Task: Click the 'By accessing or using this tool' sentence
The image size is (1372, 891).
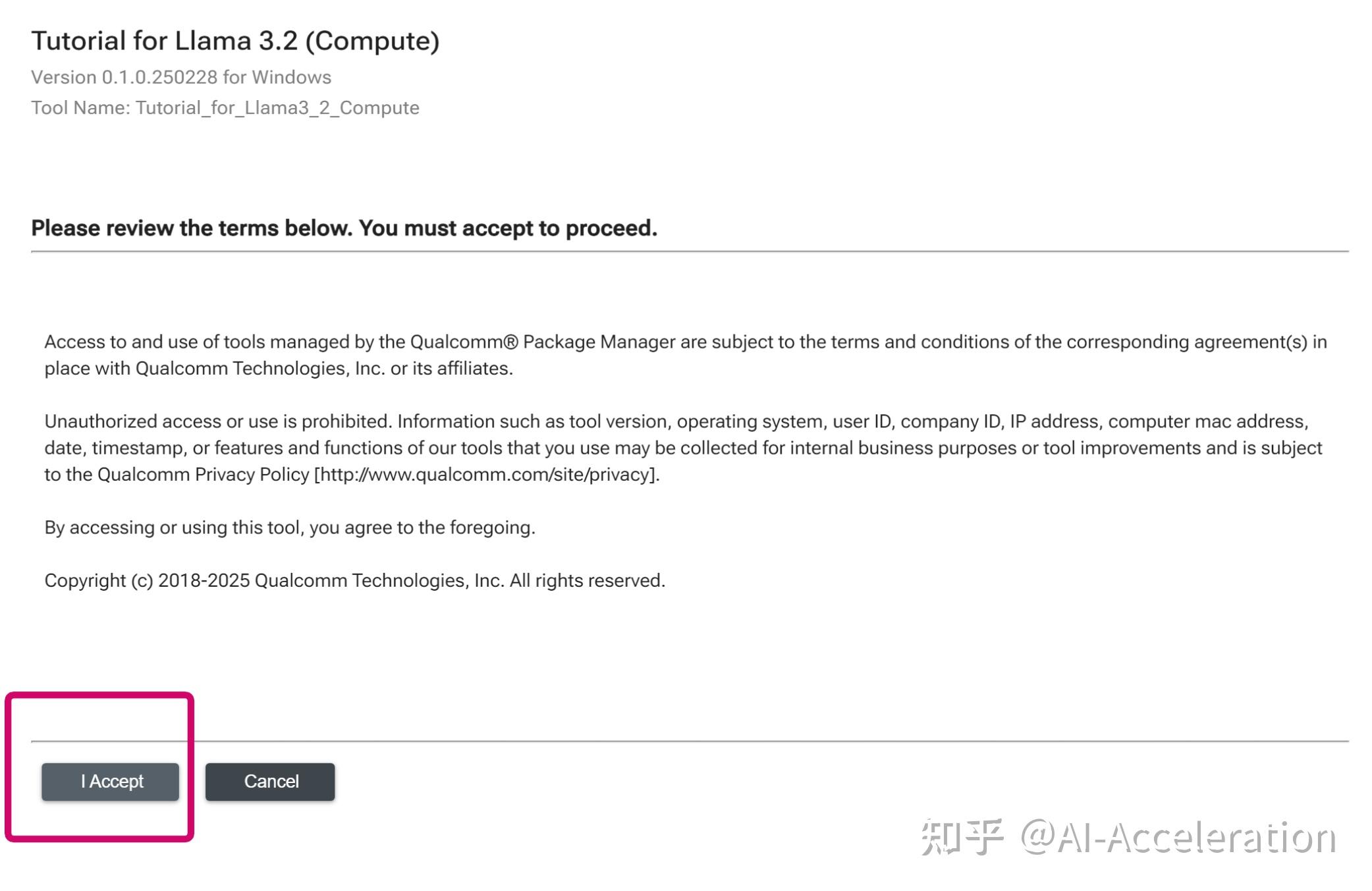Action: pyautogui.click(x=290, y=527)
